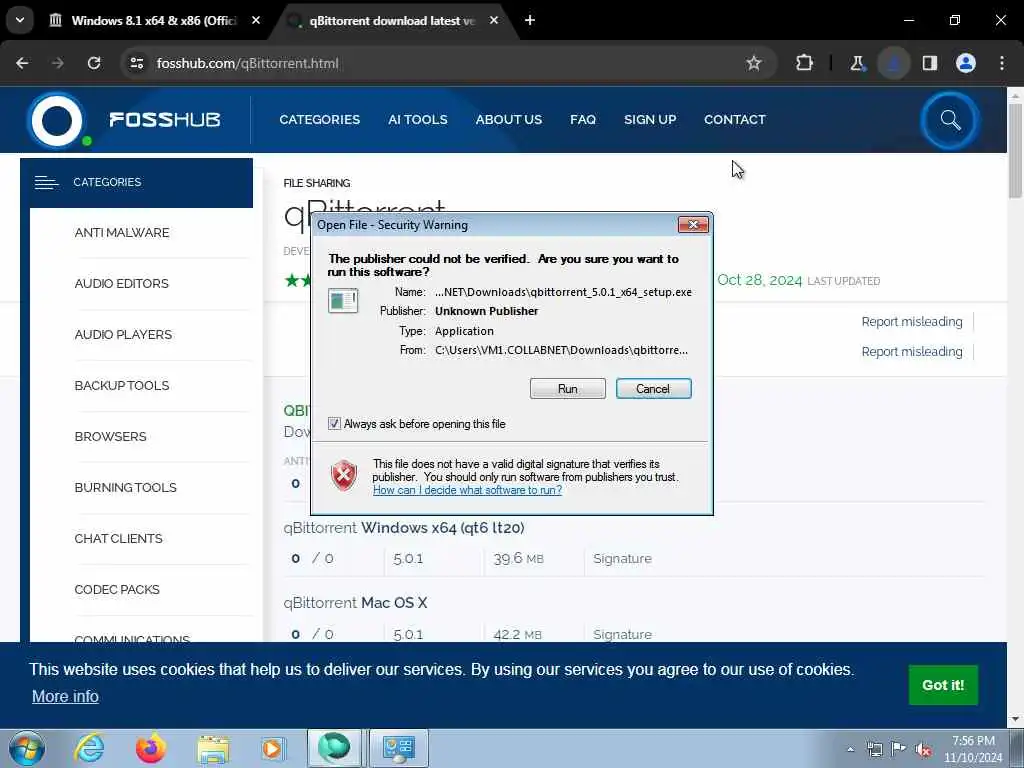Close the Windows 8.1 tab

point(256,20)
